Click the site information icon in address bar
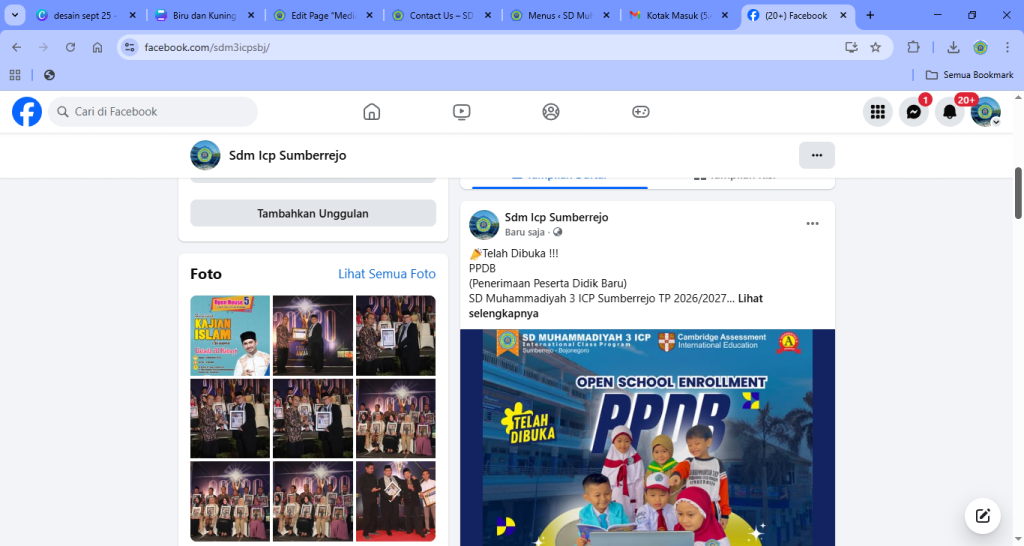The width and height of the screenshot is (1024, 546). click(129, 47)
